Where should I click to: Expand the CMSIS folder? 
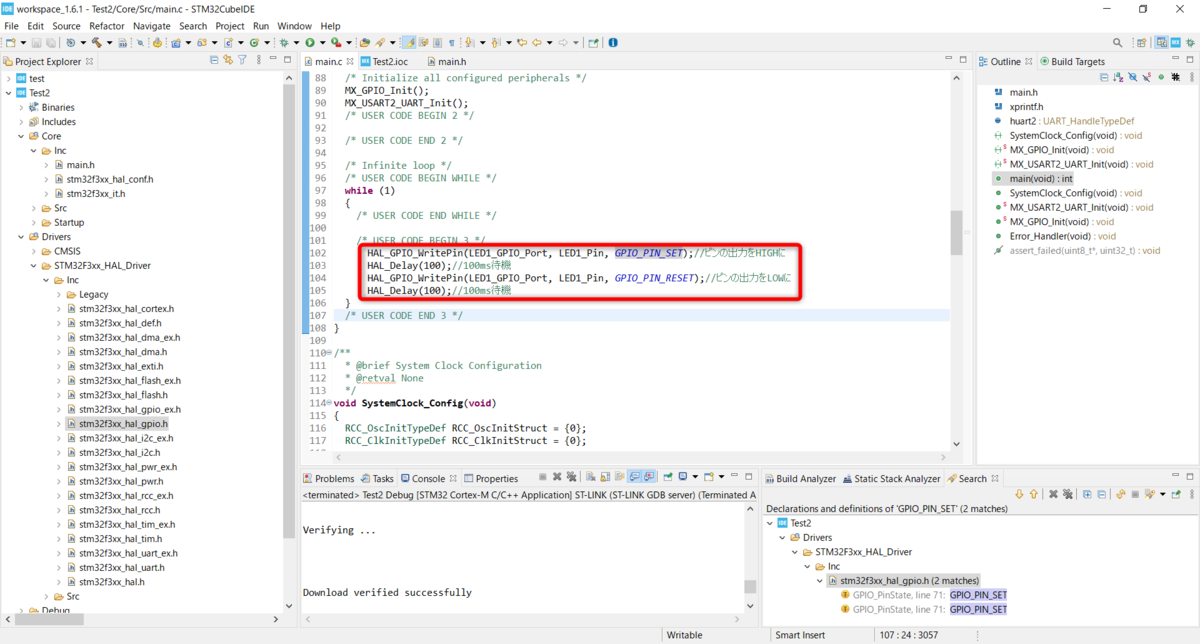(35, 251)
